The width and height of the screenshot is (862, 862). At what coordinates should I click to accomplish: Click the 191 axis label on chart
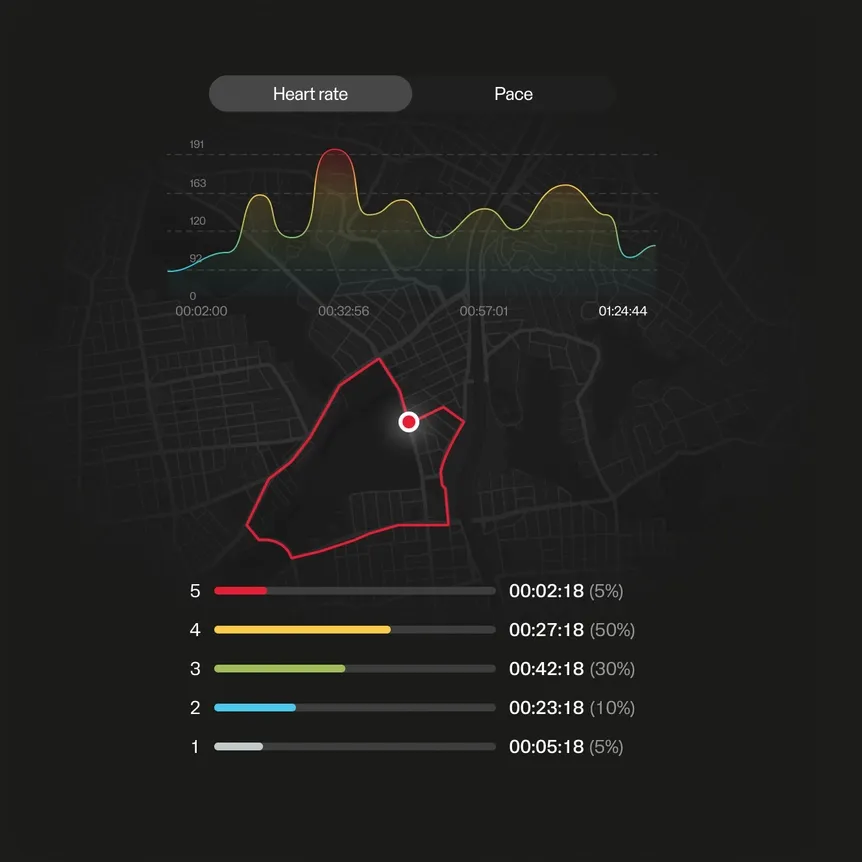click(x=197, y=145)
